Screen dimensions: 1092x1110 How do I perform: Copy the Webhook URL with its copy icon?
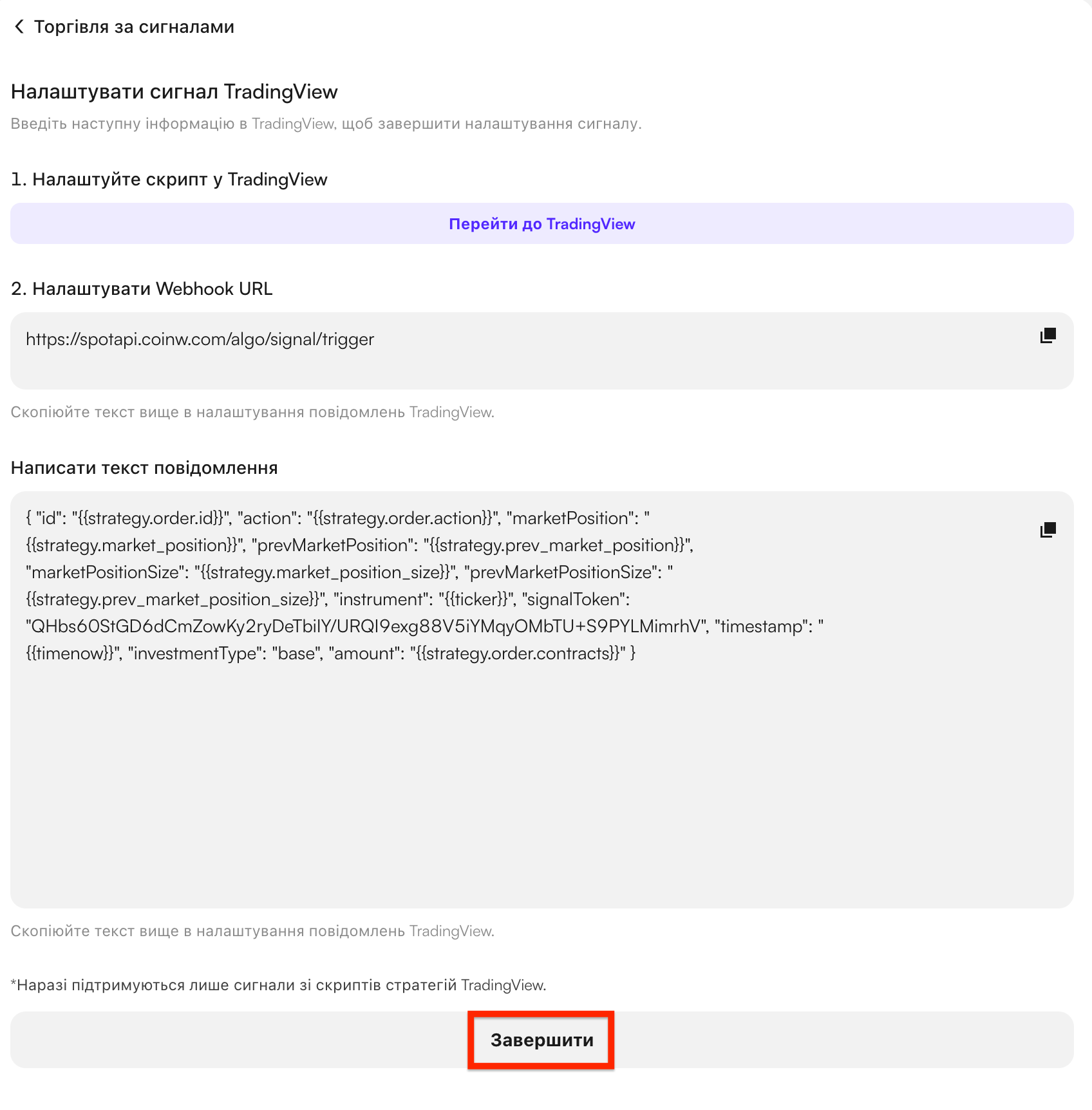click(x=1048, y=335)
